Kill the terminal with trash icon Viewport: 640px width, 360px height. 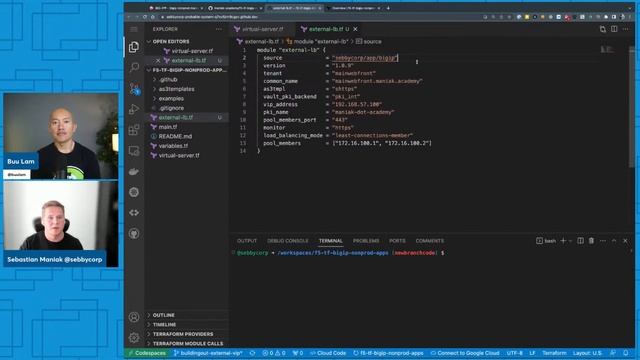tap(591, 241)
